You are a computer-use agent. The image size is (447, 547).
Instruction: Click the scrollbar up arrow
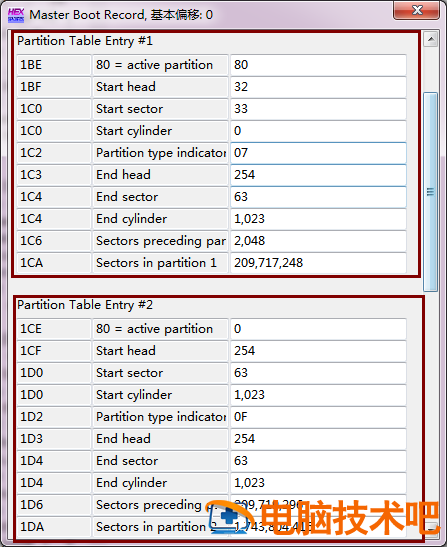tap(431, 39)
